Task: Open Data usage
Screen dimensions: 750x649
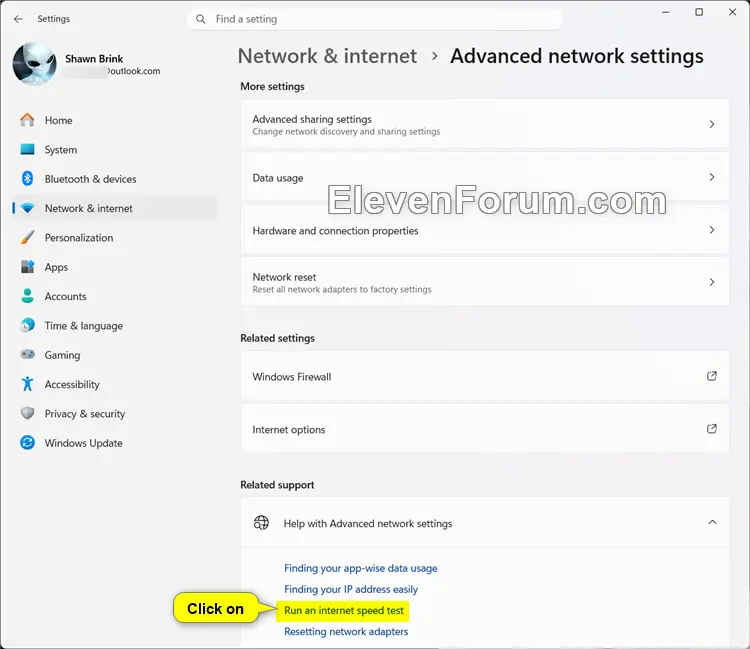Action: coord(485,177)
